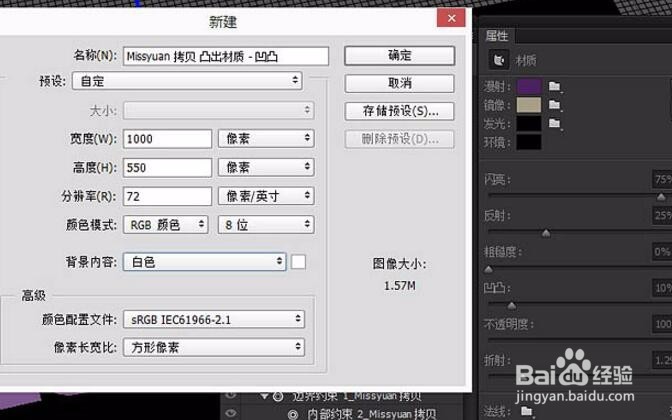Click 存储预设(S)... button

(399, 111)
